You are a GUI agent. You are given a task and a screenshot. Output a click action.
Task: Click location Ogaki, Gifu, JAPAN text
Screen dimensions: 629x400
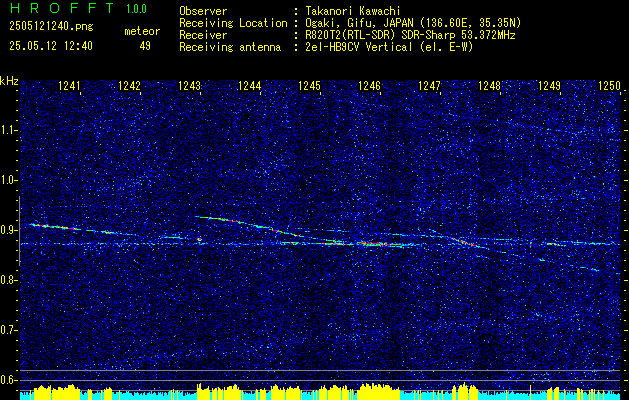(x=413, y=23)
